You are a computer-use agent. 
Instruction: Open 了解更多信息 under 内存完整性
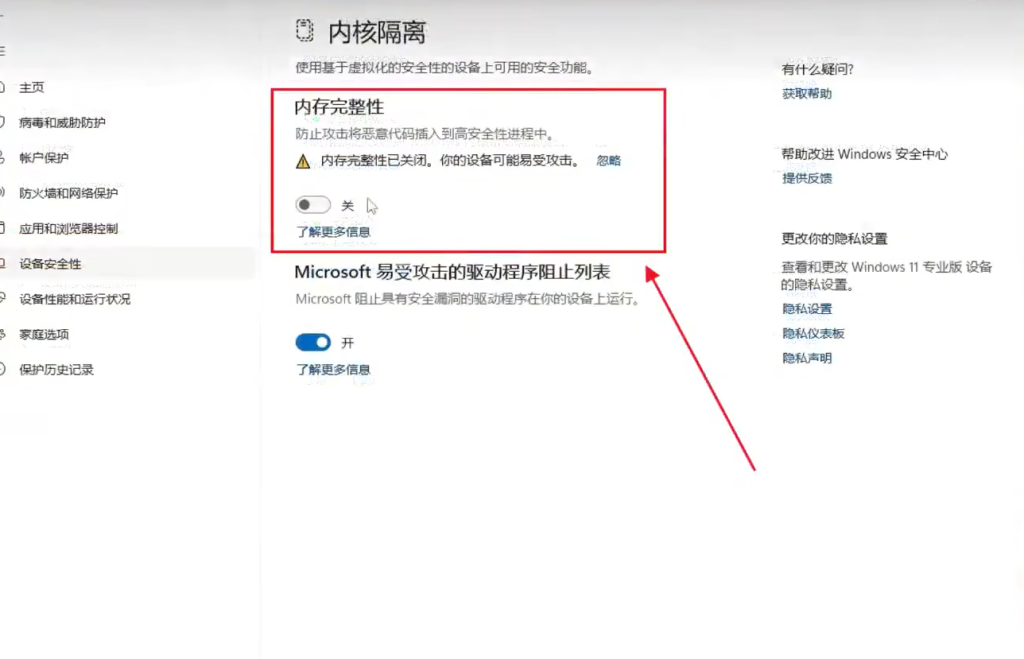tap(333, 232)
